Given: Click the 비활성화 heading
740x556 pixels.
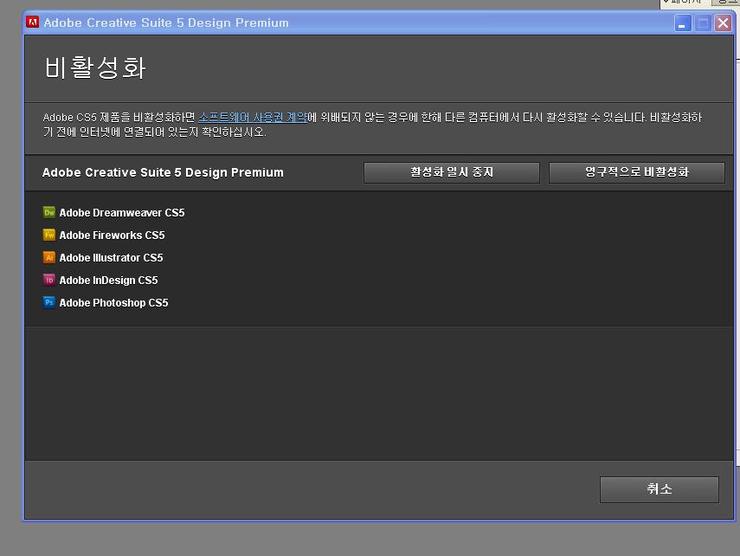Looking at the screenshot, I should [x=95, y=68].
